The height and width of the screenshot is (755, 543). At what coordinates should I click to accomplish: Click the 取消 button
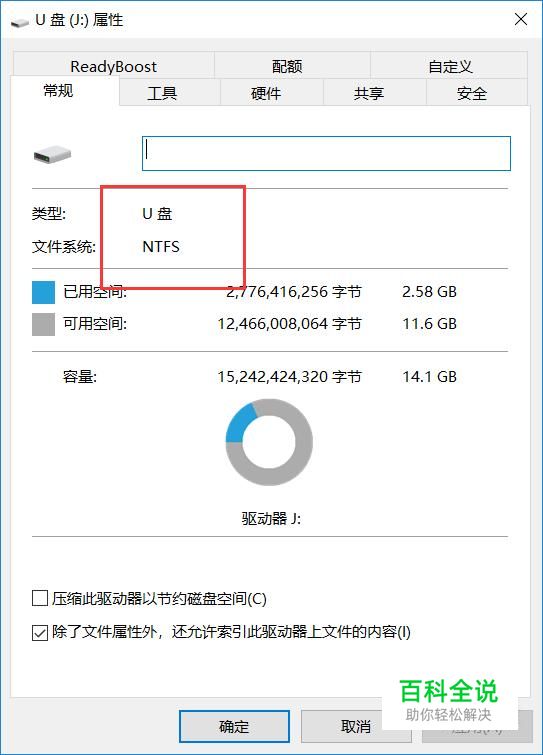pyautogui.click(x=356, y=726)
